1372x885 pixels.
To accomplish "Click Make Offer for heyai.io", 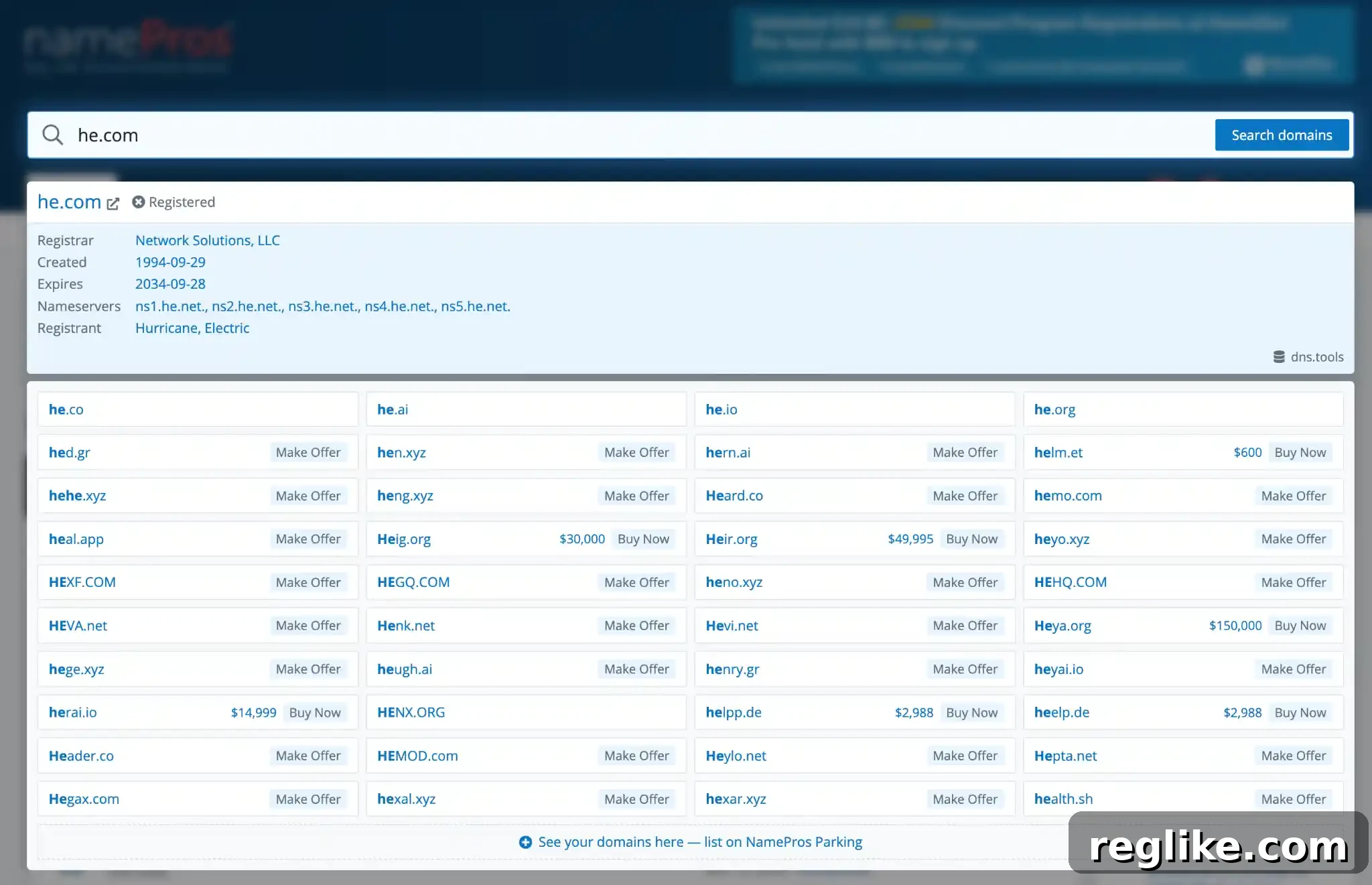I will point(1293,669).
